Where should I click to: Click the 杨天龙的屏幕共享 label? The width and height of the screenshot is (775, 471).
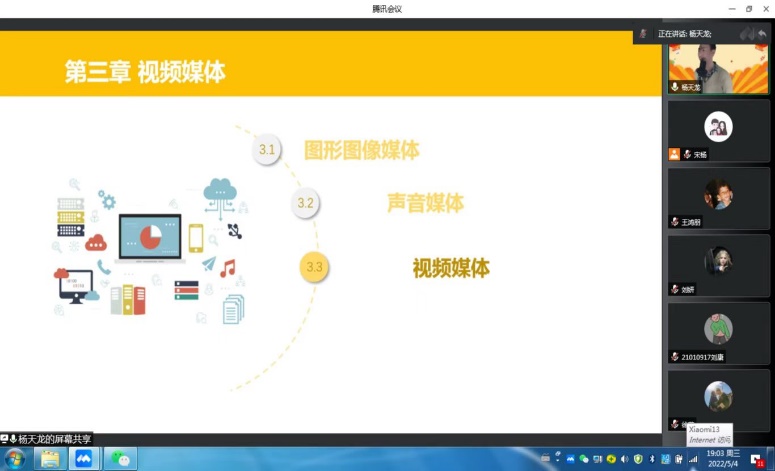click(x=54, y=439)
